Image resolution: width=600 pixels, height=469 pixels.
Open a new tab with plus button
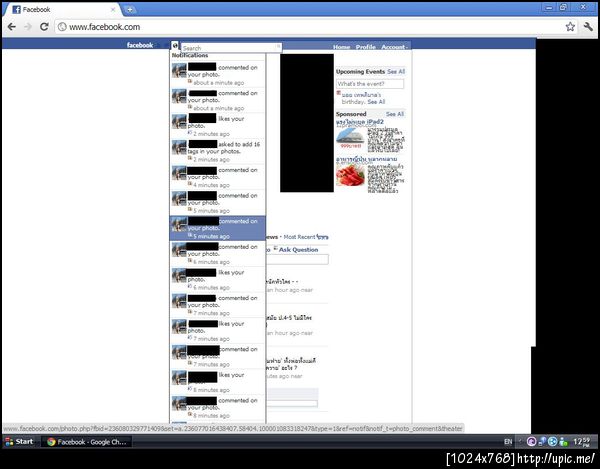pos(129,10)
